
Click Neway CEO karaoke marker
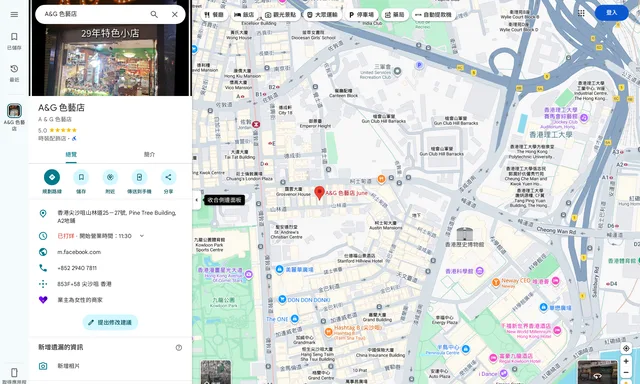point(496,282)
